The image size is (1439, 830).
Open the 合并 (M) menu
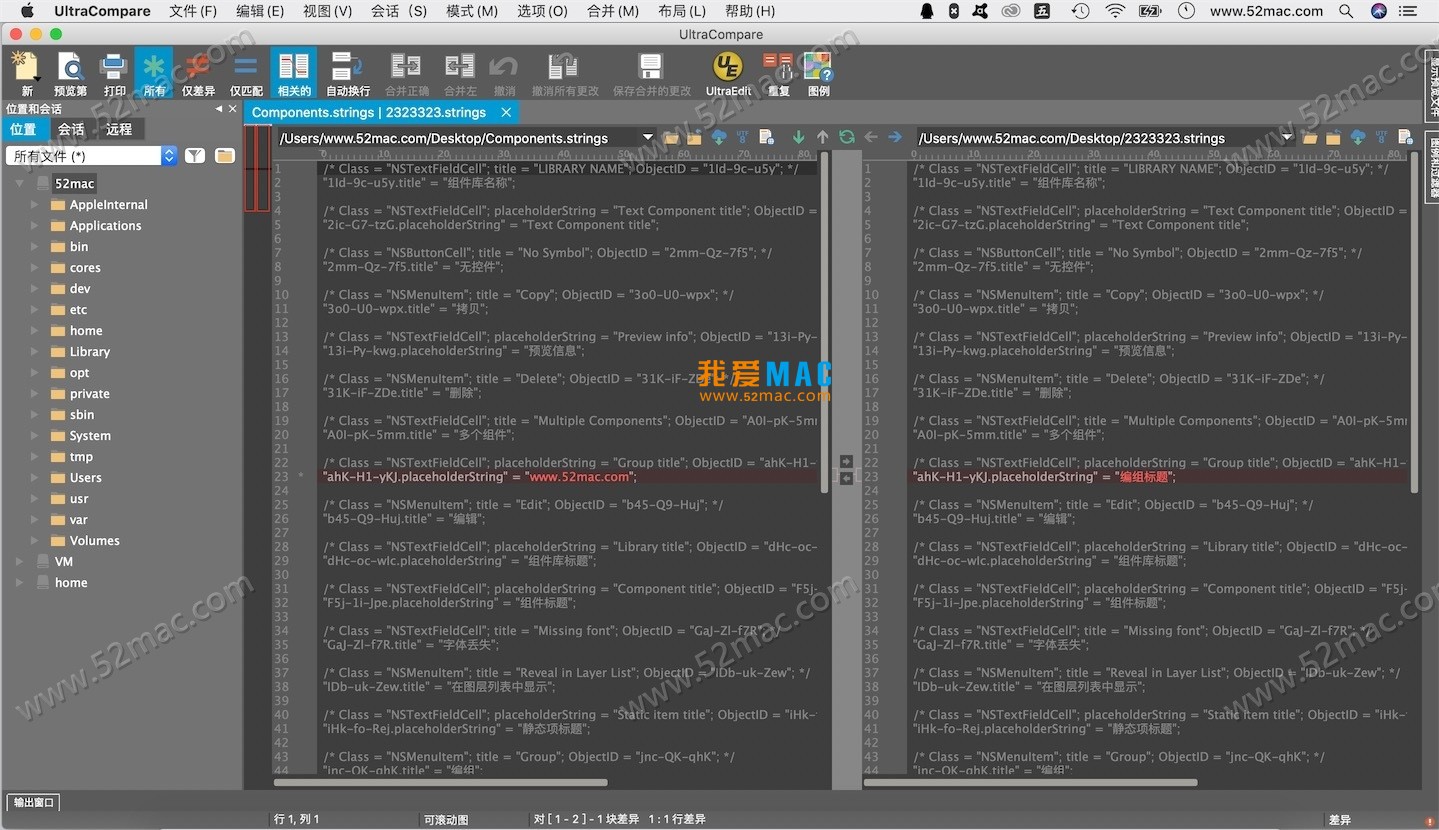coord(613,11)
